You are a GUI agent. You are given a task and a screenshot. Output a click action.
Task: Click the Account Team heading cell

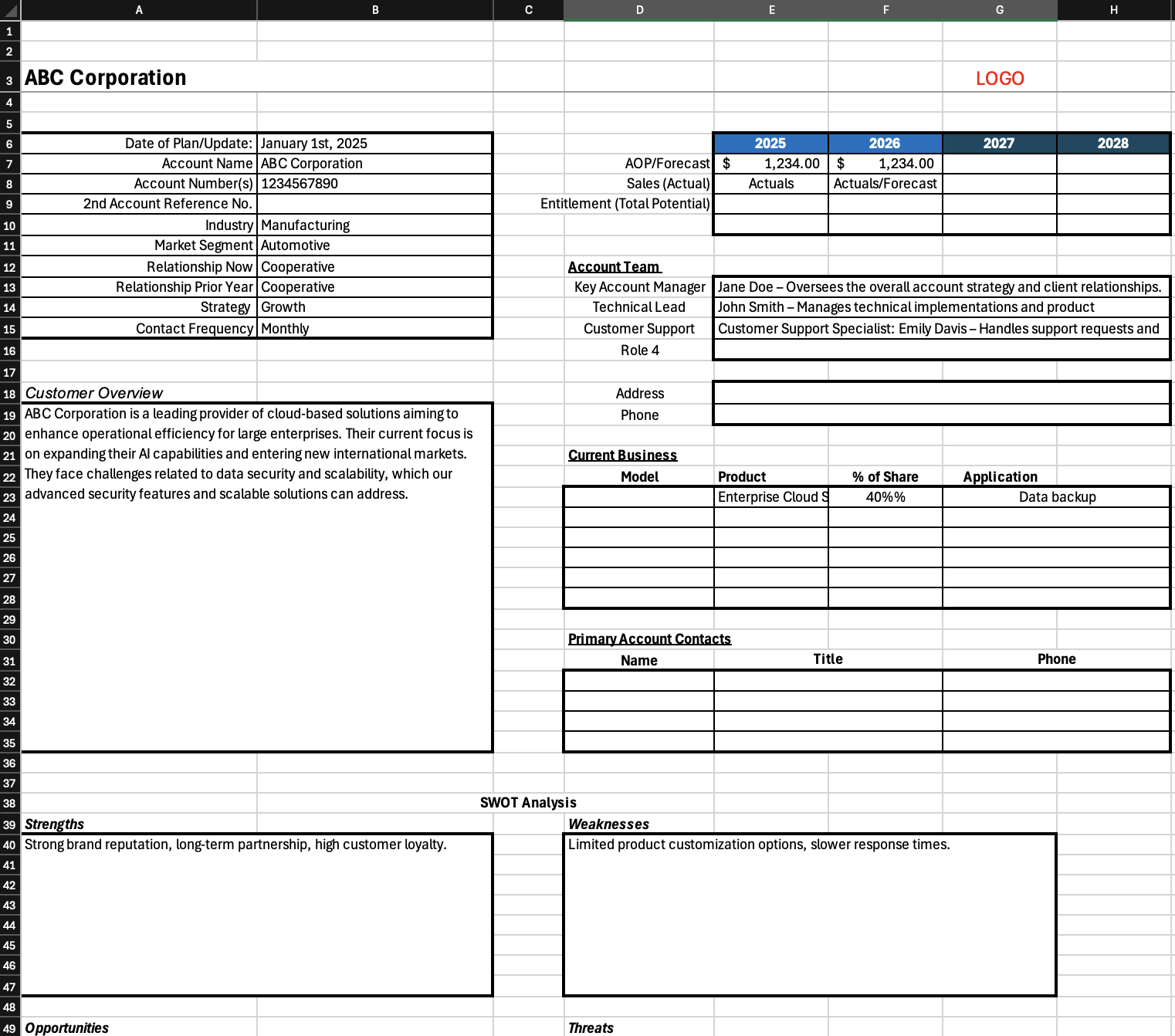[x=615, y=266]
